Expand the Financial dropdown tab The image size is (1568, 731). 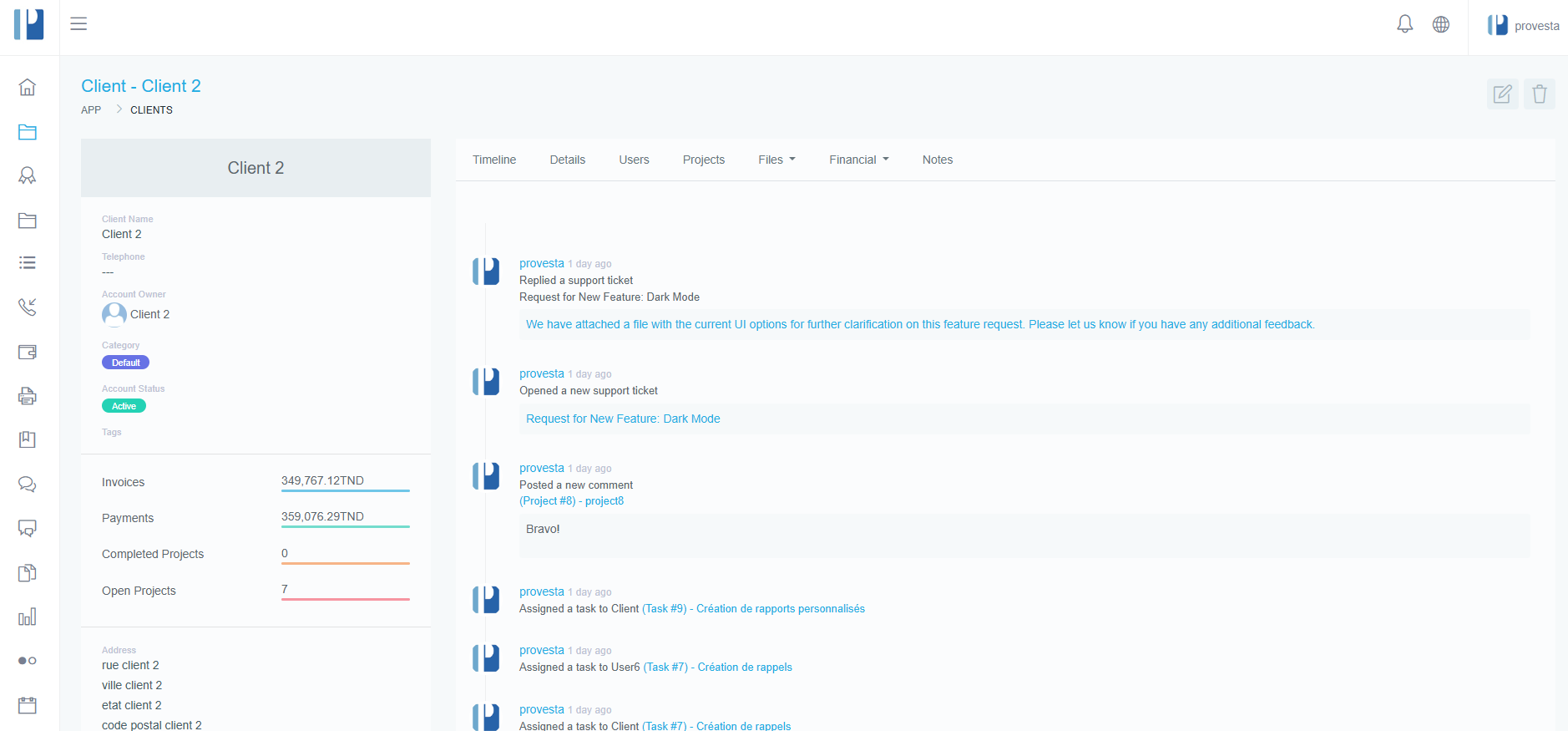pyautogui.click(x=858, y=160)
